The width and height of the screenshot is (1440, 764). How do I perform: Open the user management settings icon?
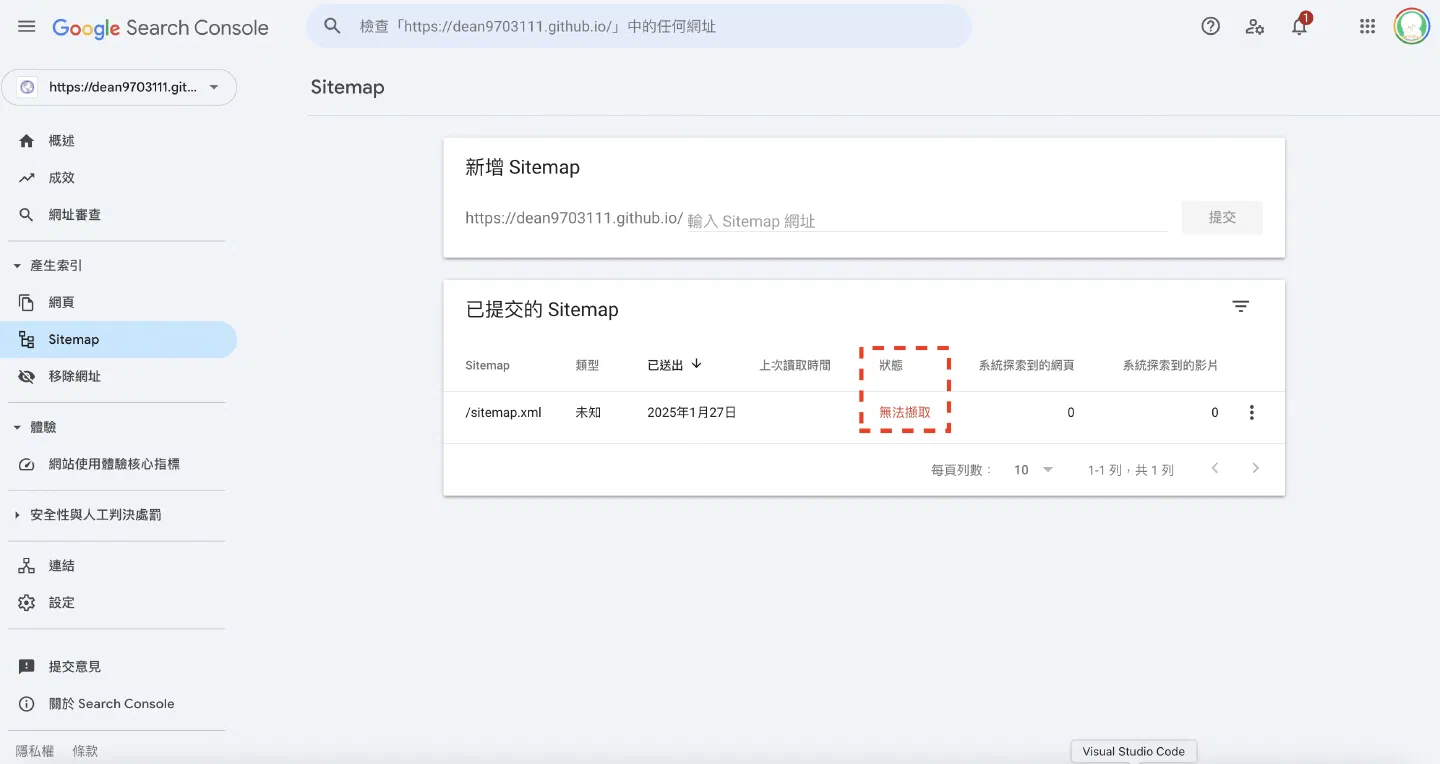(1254, 27)
